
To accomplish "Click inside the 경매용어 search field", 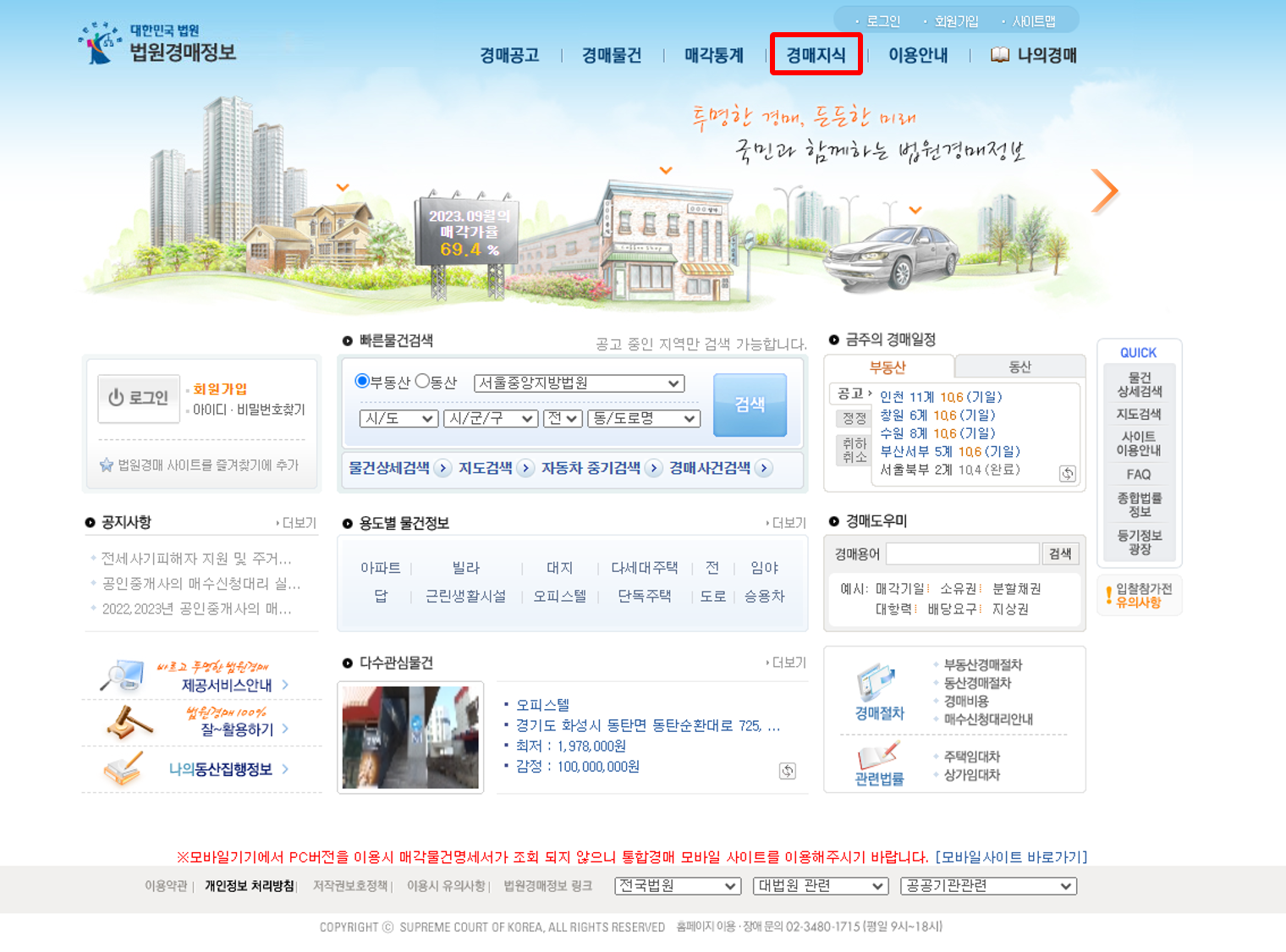I will (962, 553).
